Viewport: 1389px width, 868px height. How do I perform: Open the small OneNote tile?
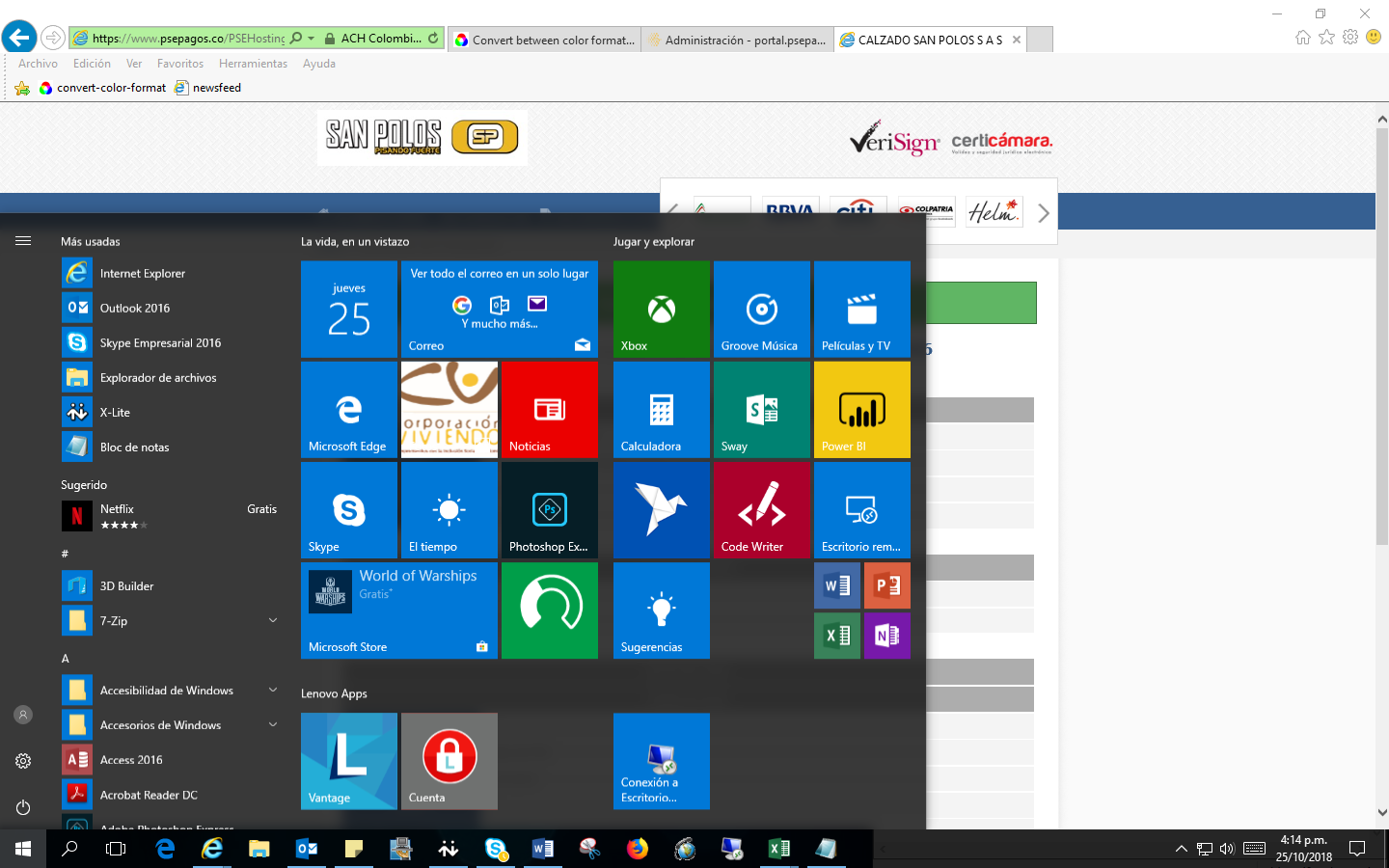point(887,636)
